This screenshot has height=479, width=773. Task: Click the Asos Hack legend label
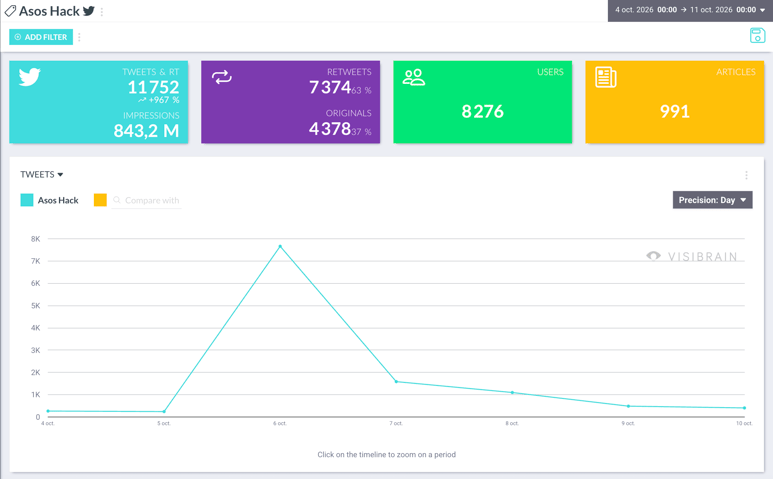pos(58,201)
